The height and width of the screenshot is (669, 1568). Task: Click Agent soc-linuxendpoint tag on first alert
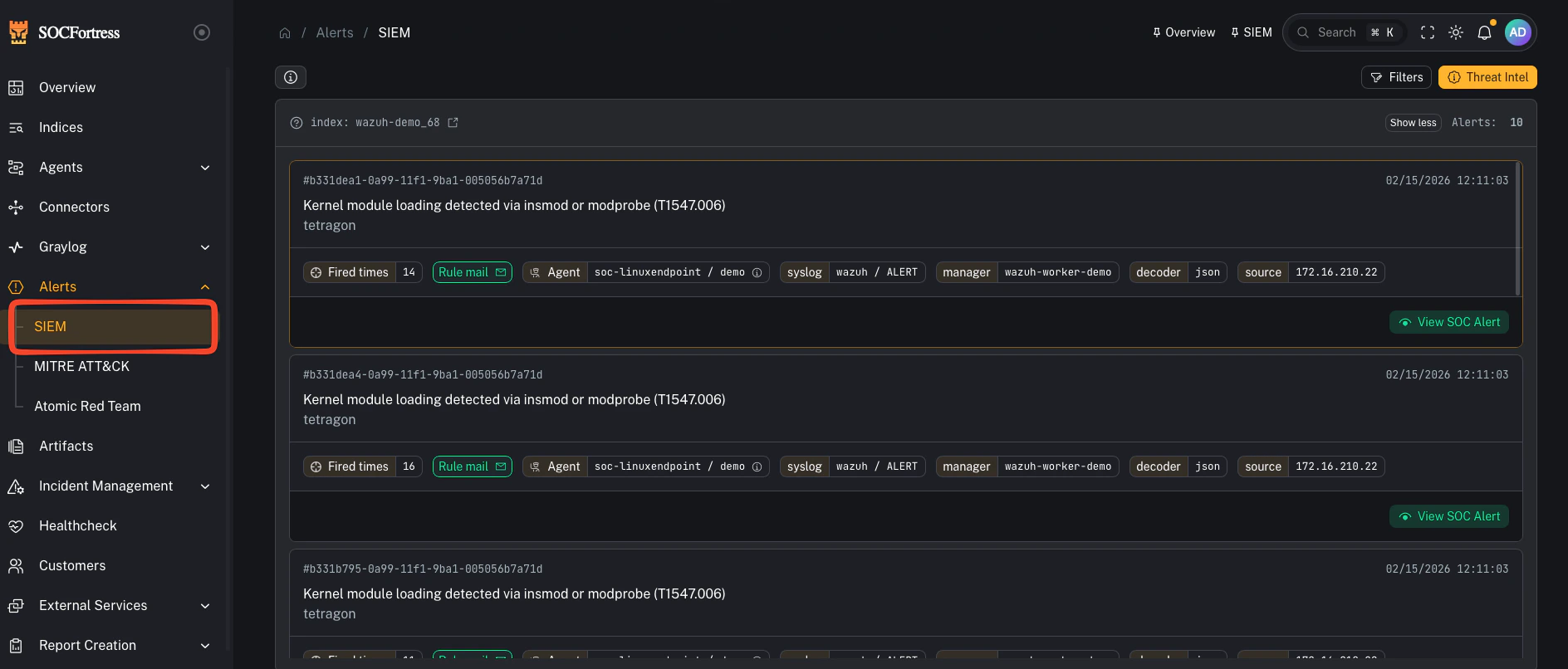click(646, 272)
